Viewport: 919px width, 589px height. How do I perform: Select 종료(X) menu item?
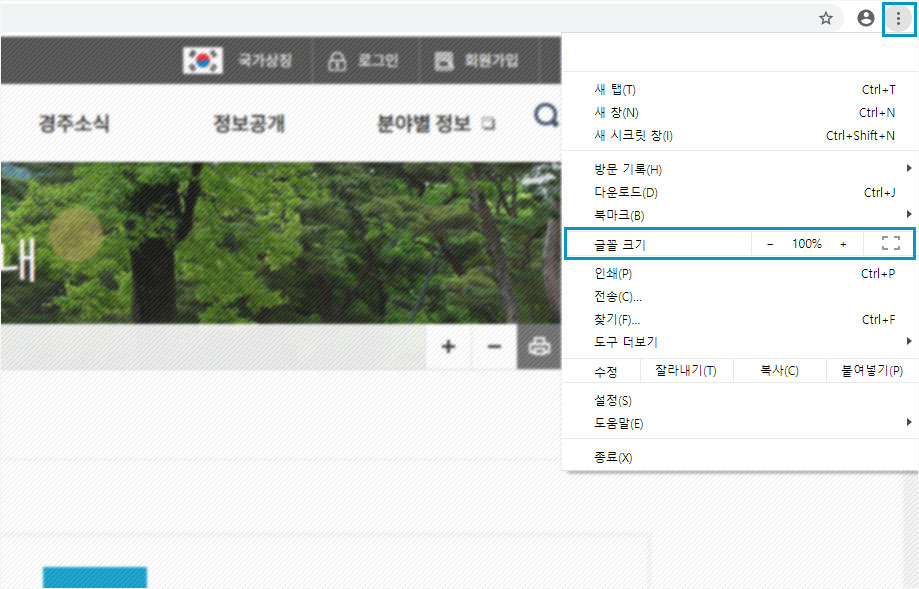pyautogui.click(x=740, y=458)
